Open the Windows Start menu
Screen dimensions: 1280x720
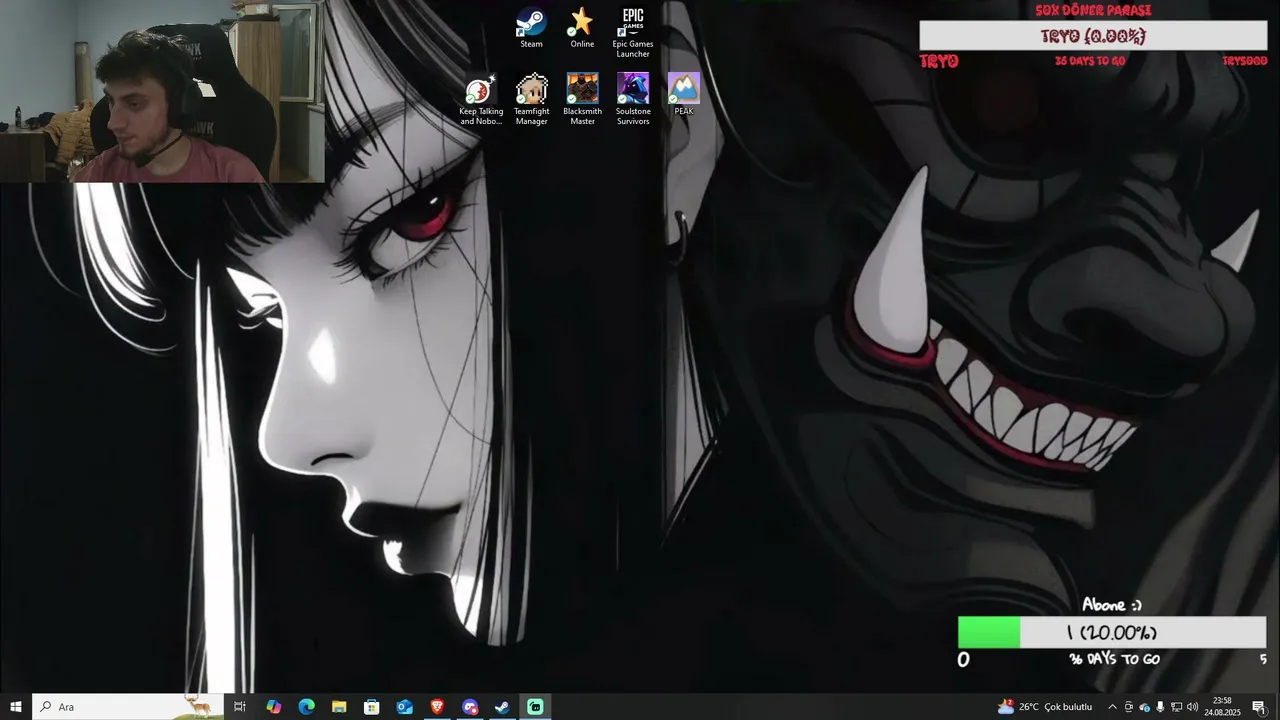[x=16, y=707]
